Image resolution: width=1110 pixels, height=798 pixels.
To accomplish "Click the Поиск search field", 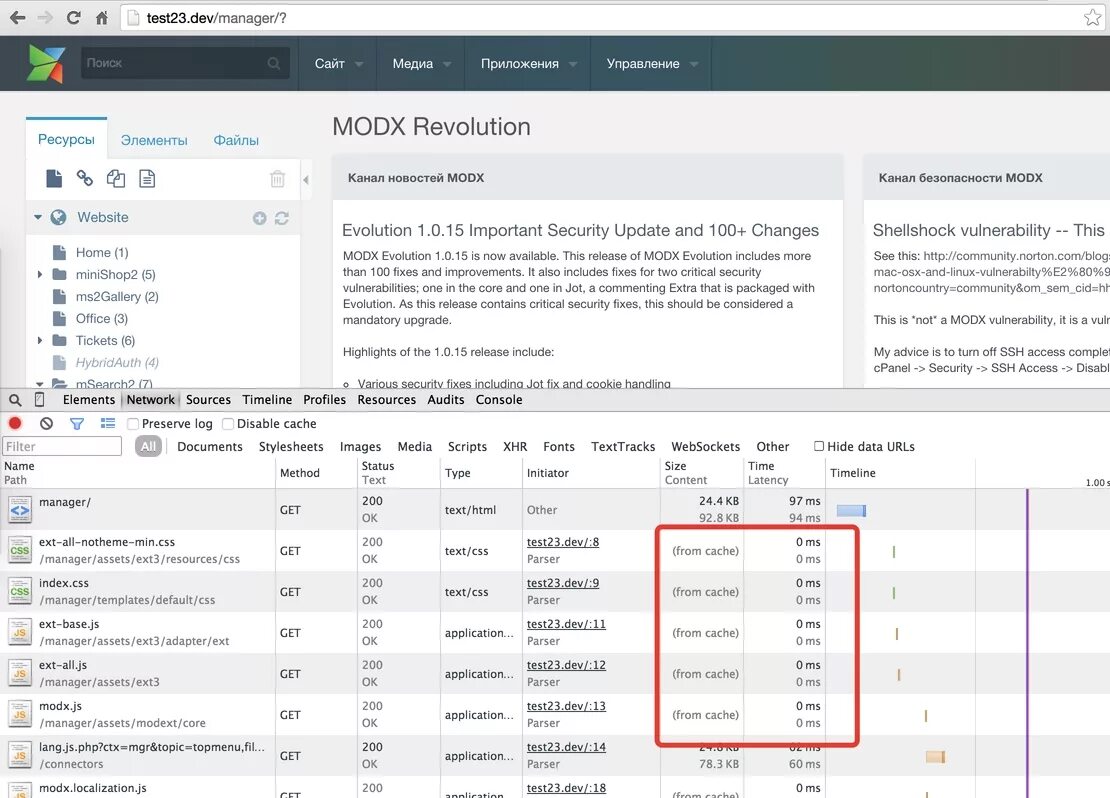I will coord(185,63).
